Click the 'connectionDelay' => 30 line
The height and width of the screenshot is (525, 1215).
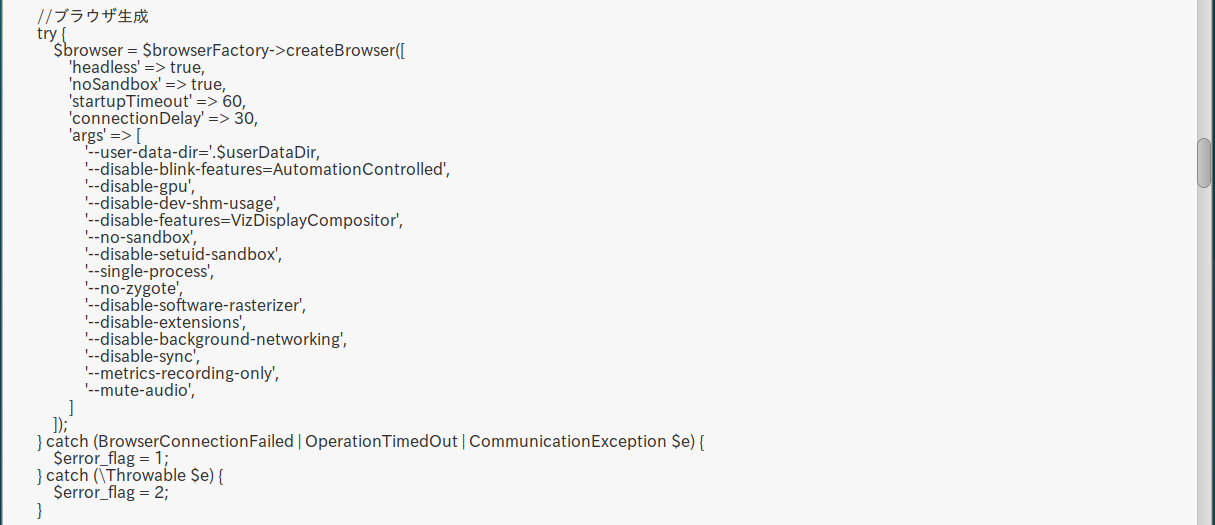[163, 118]
